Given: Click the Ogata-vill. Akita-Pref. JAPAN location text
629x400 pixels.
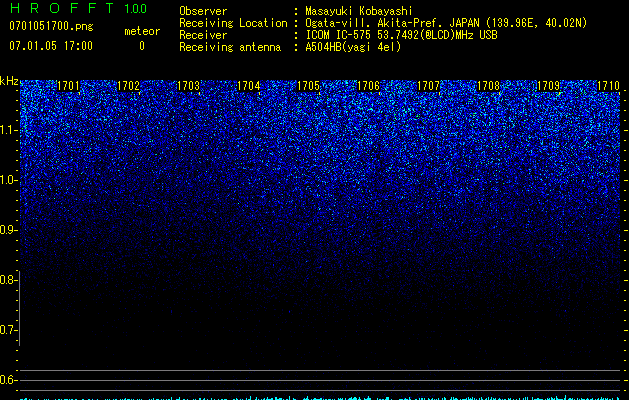Looking at the screenshot, I should click(446, 23).
